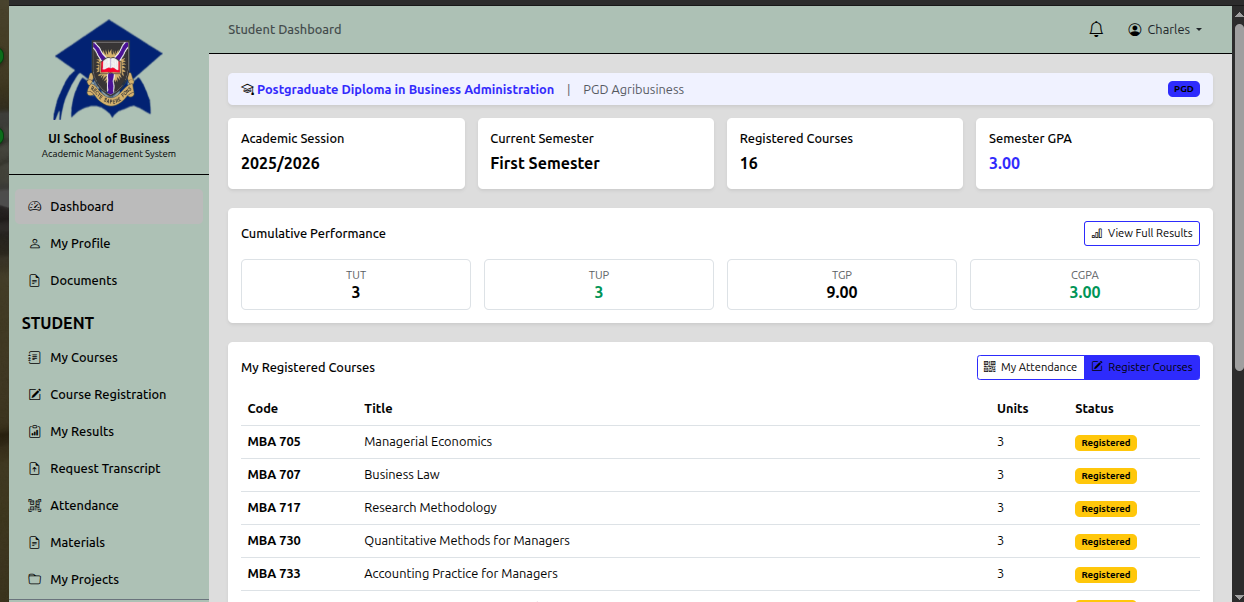Open the Charles user account dropdown
The image size is (1244, 602).
(x=1165, y=30)
